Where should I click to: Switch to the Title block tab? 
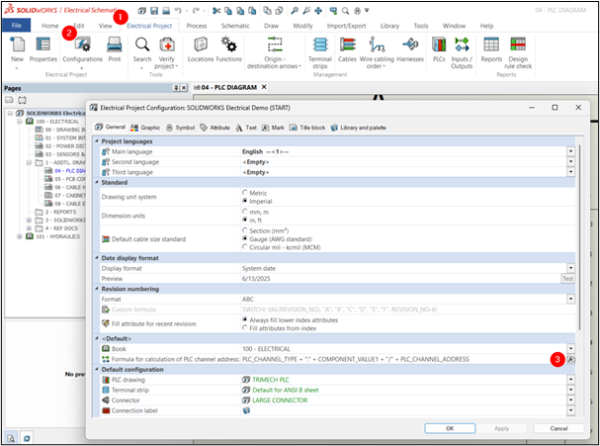point(308,127)
